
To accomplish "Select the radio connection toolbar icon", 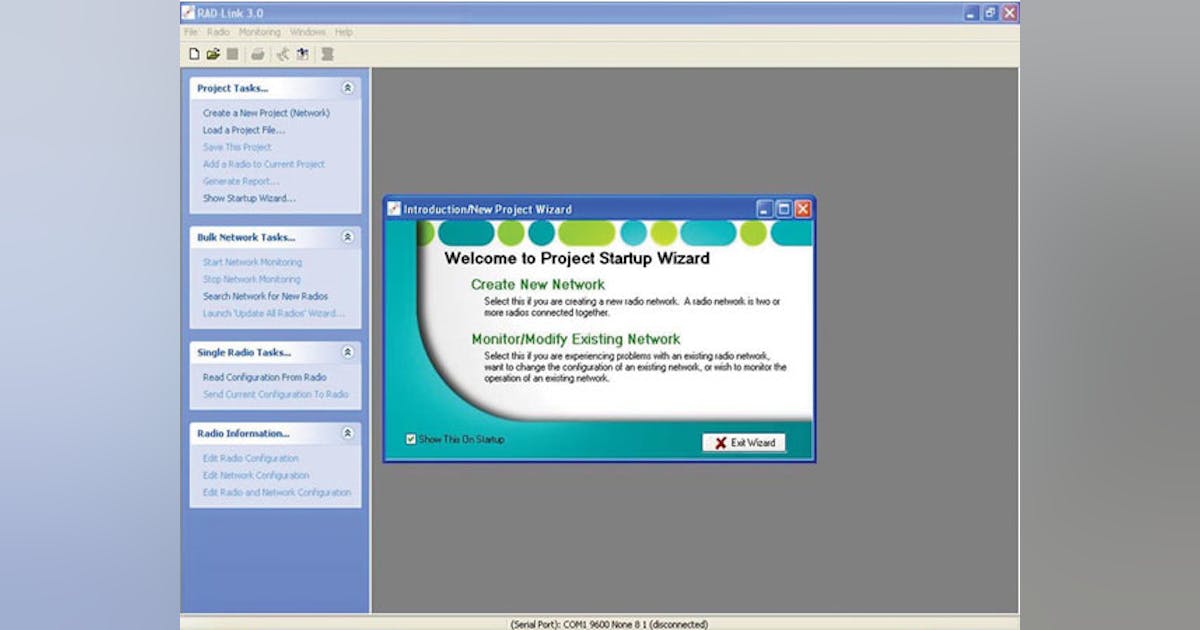I will 281,55.
